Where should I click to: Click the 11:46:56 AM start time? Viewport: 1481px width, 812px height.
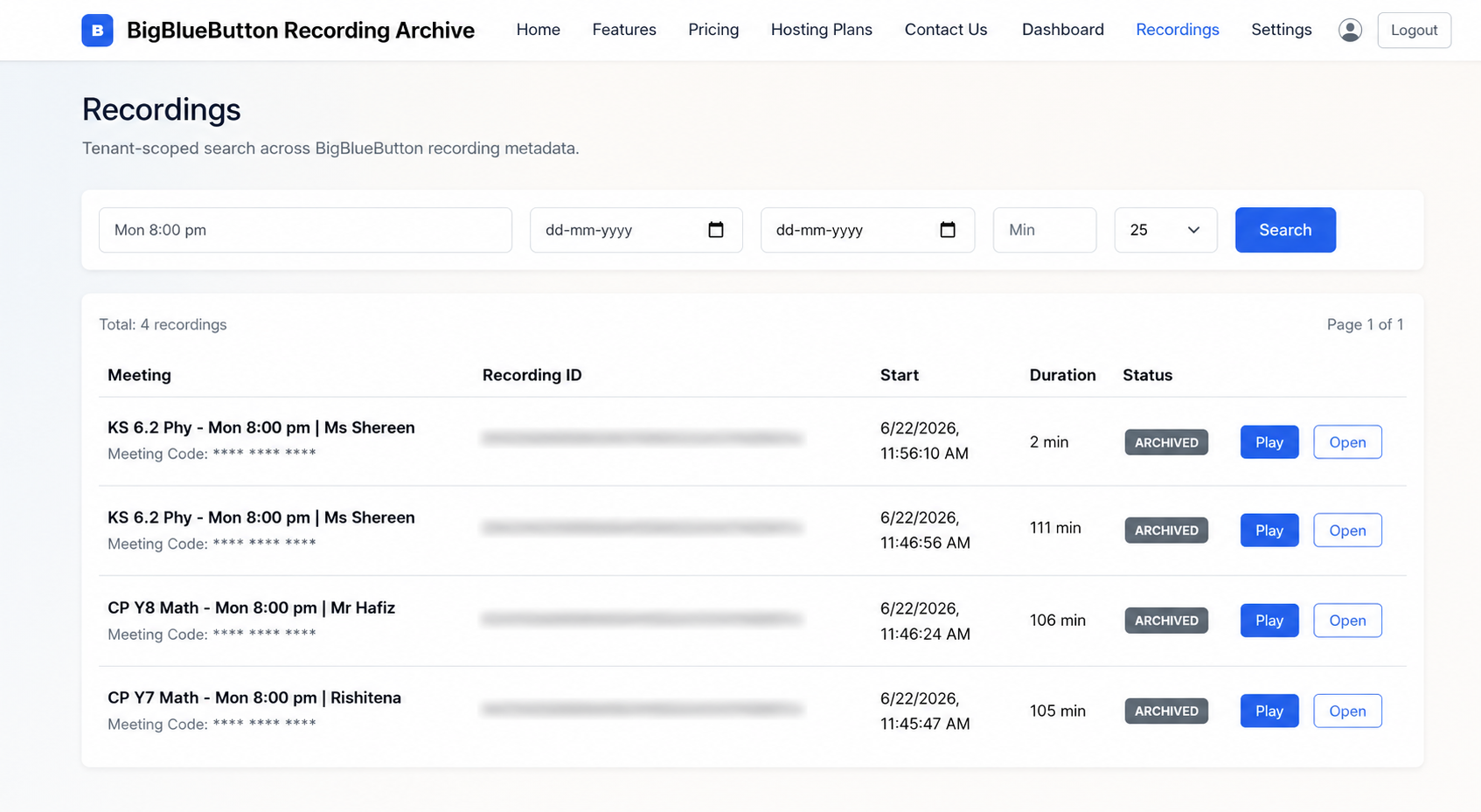tap(925, 543)
